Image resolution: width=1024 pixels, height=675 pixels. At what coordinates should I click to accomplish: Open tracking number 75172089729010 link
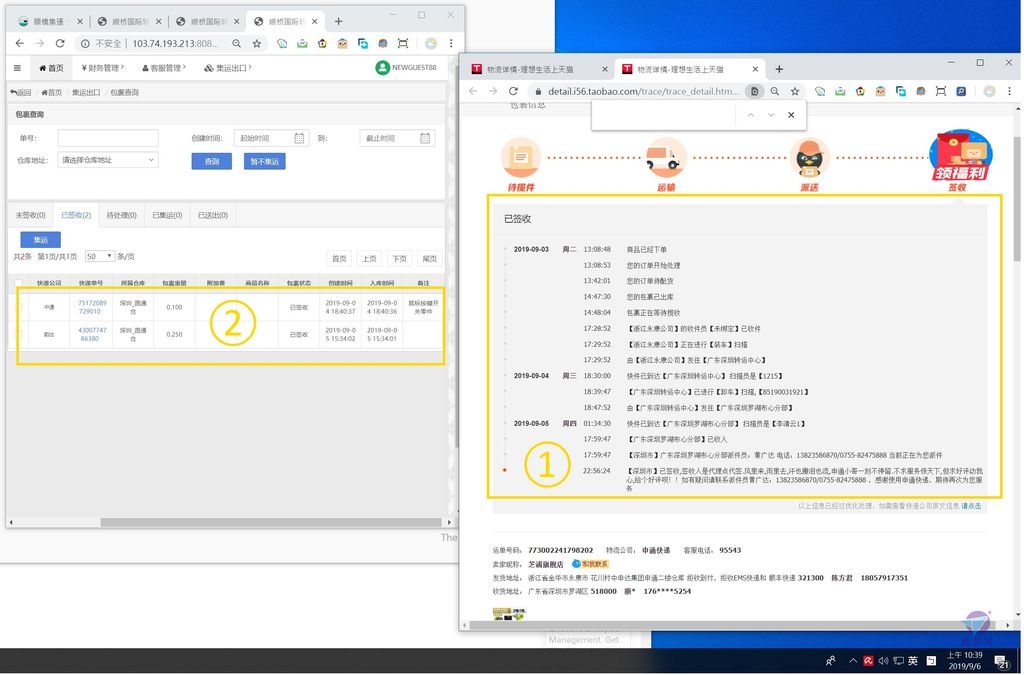pos(92,307)
